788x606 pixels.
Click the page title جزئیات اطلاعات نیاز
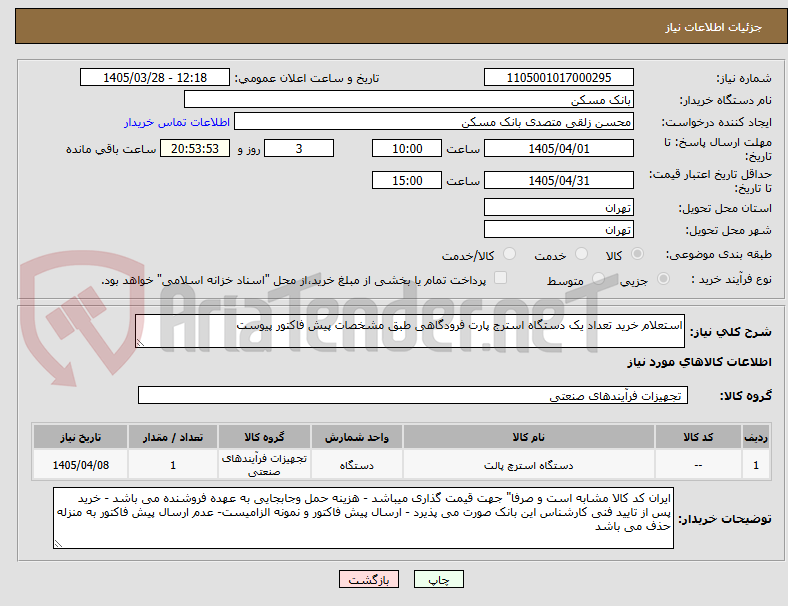point(713,27)
